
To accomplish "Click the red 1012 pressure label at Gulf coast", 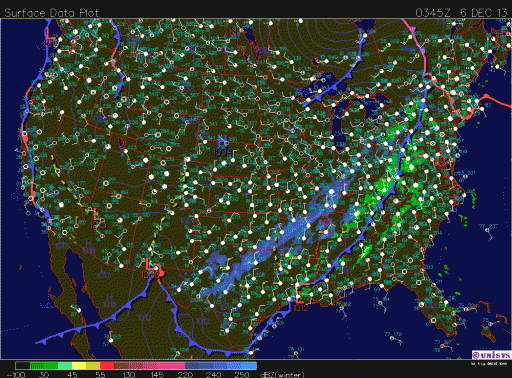I will pos(301,308).
